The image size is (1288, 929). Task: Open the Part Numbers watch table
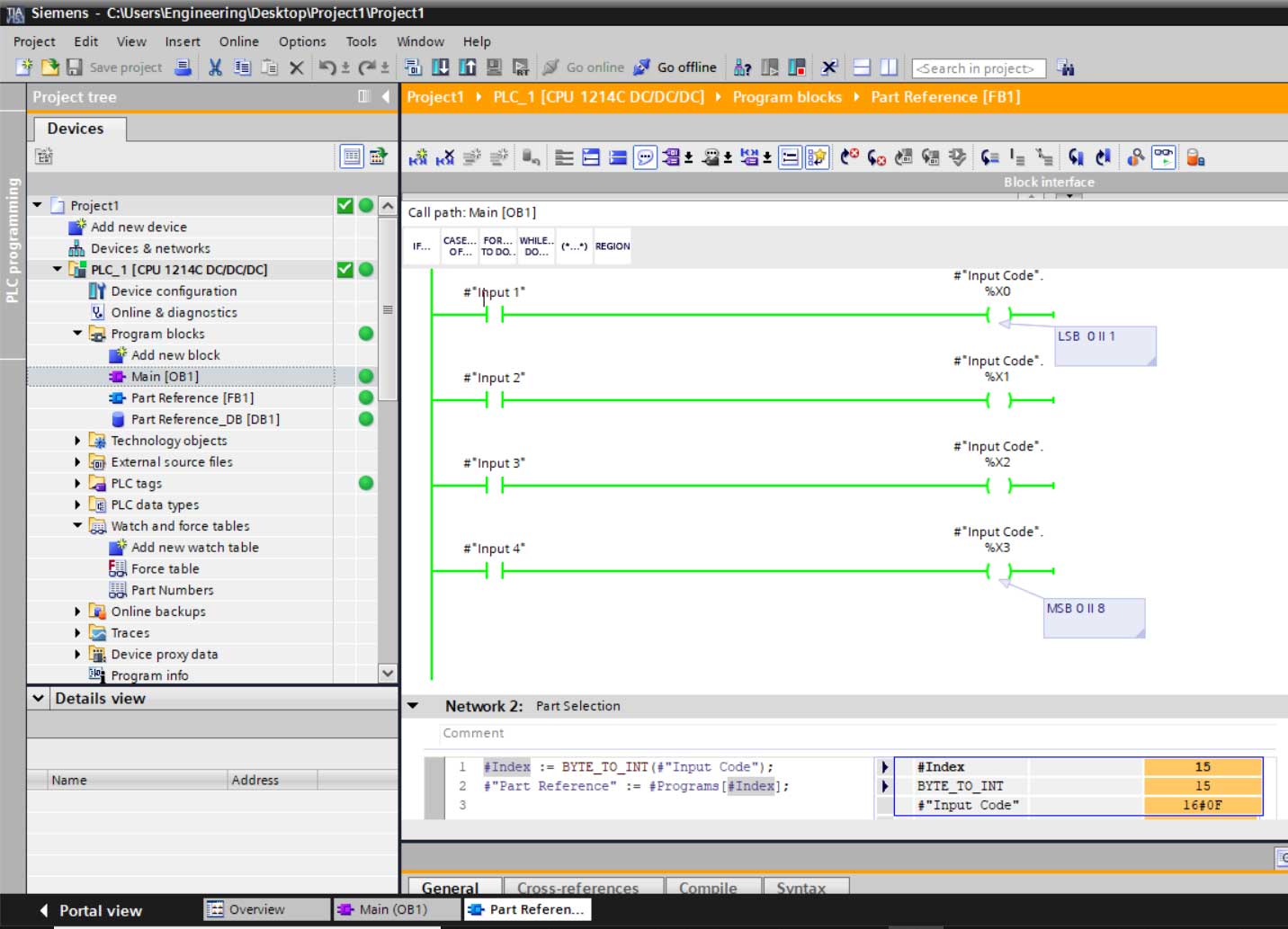click(172, 590)
